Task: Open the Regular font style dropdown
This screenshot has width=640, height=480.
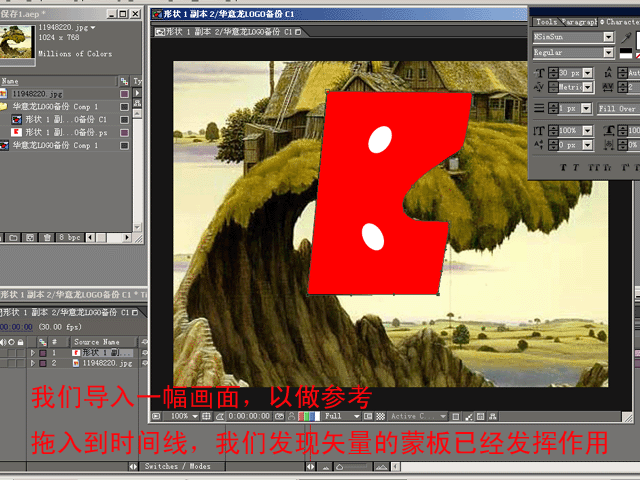Action: pyautogui.click(x=608, y=53)
